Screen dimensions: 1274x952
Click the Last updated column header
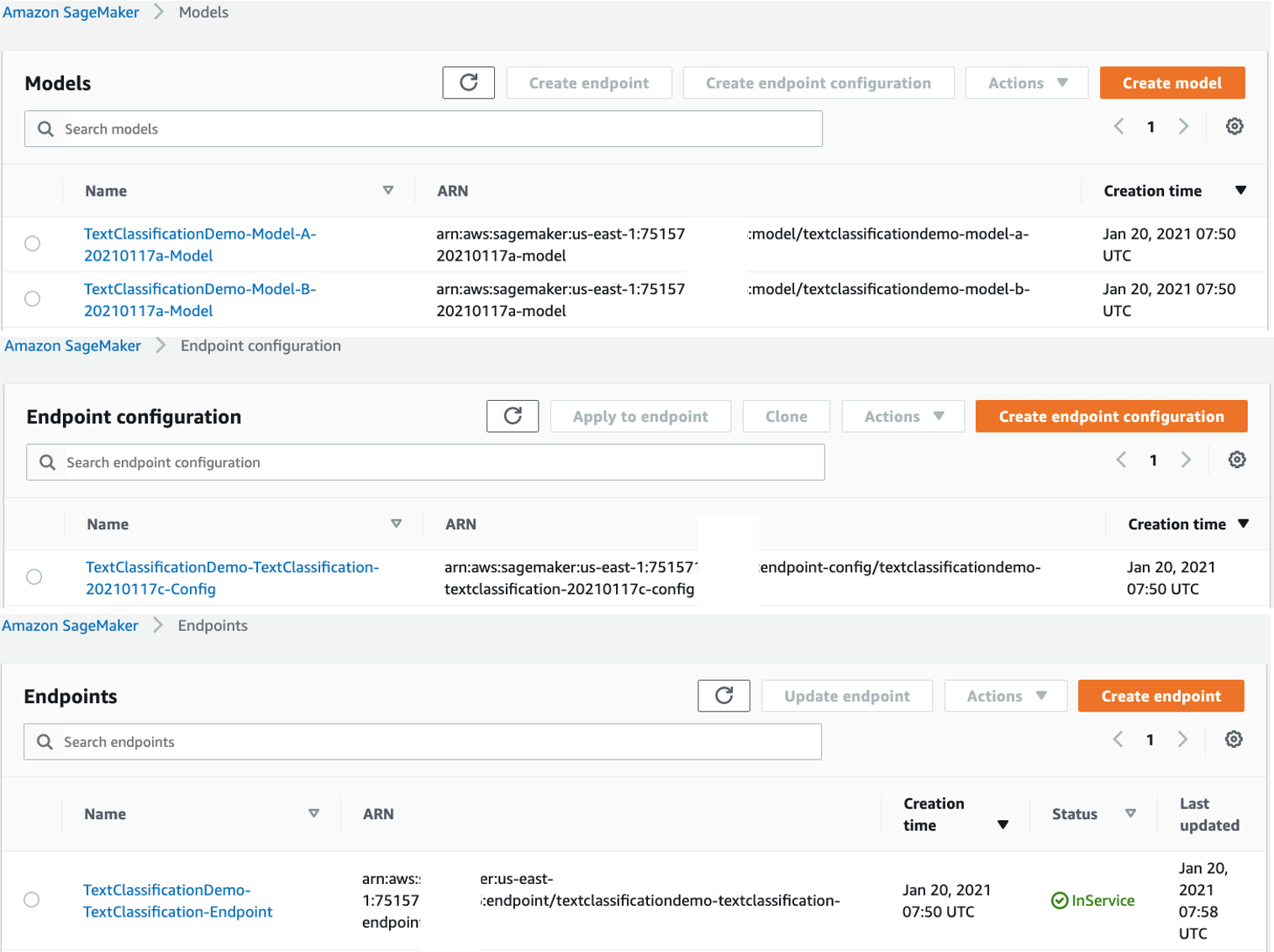point(1209,814)
